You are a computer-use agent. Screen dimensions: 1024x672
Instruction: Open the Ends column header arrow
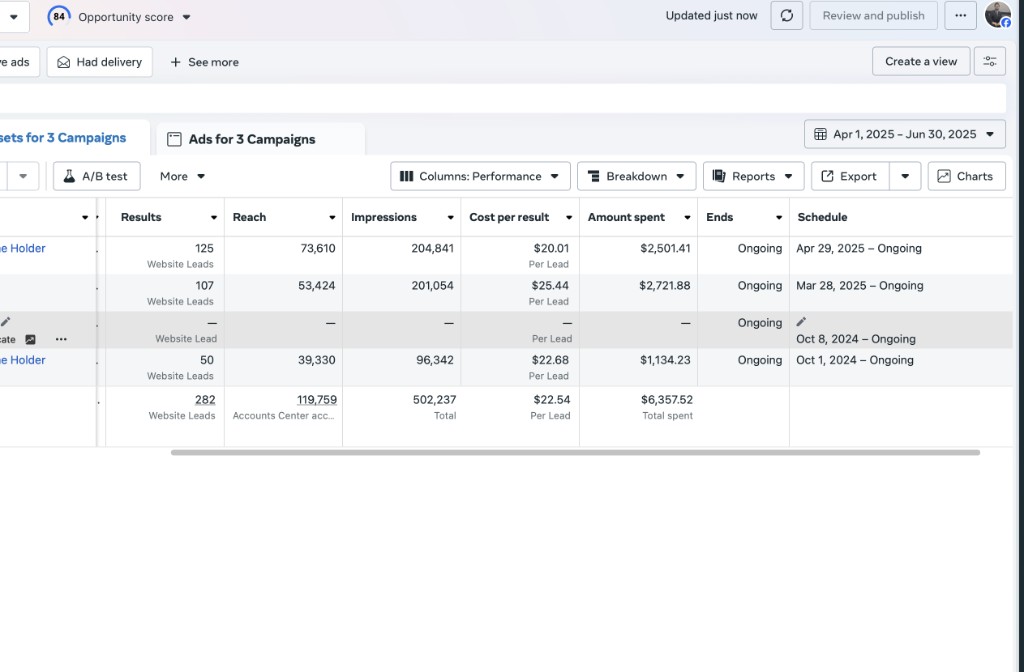click(x=778, y=217)
